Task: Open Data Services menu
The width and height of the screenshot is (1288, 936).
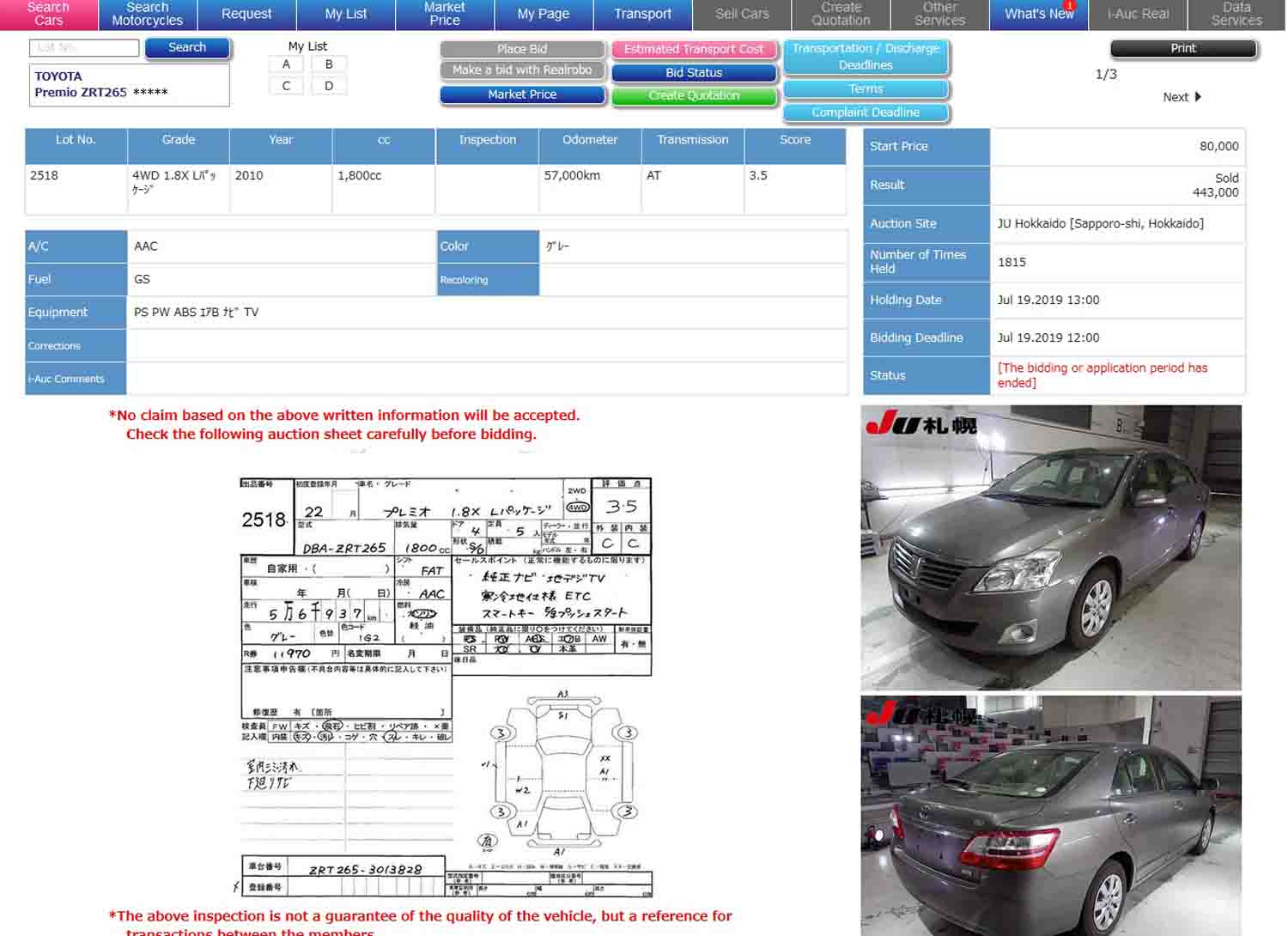Action: point(1236,14)
